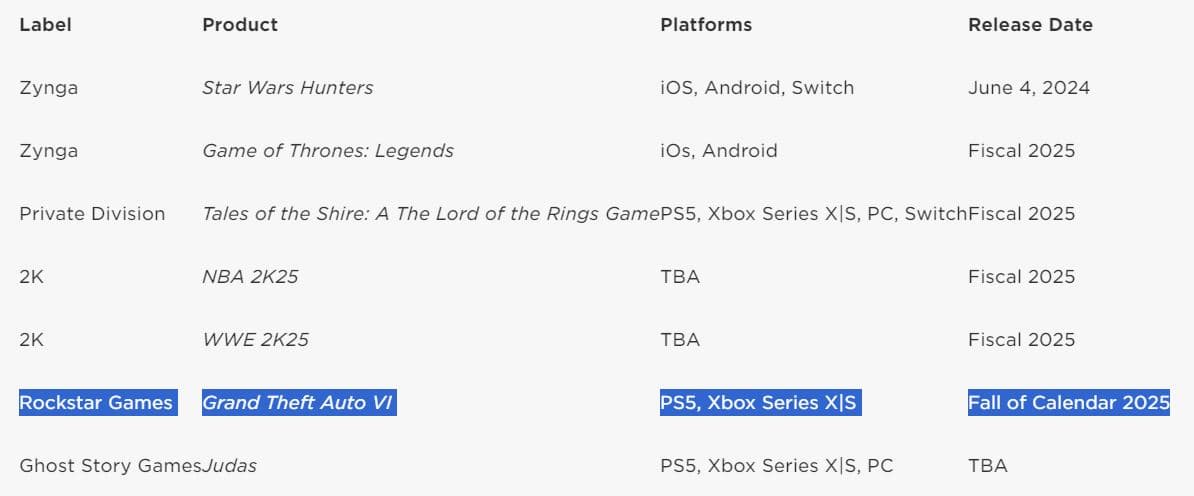Click the Product column header
This screenshot has width=1194, height=496.
pos(240,24)
